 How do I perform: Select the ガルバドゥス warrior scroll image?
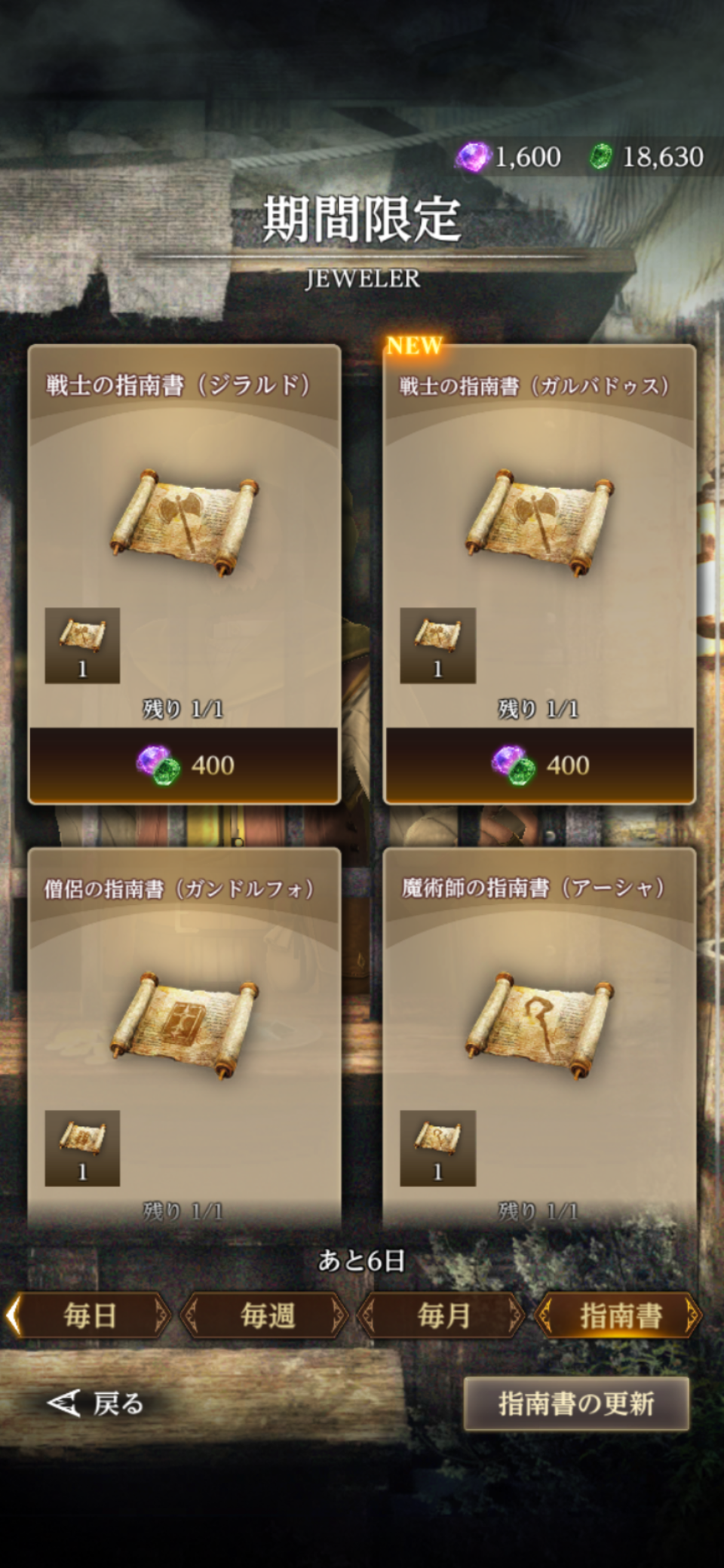[x=540, y=522]
